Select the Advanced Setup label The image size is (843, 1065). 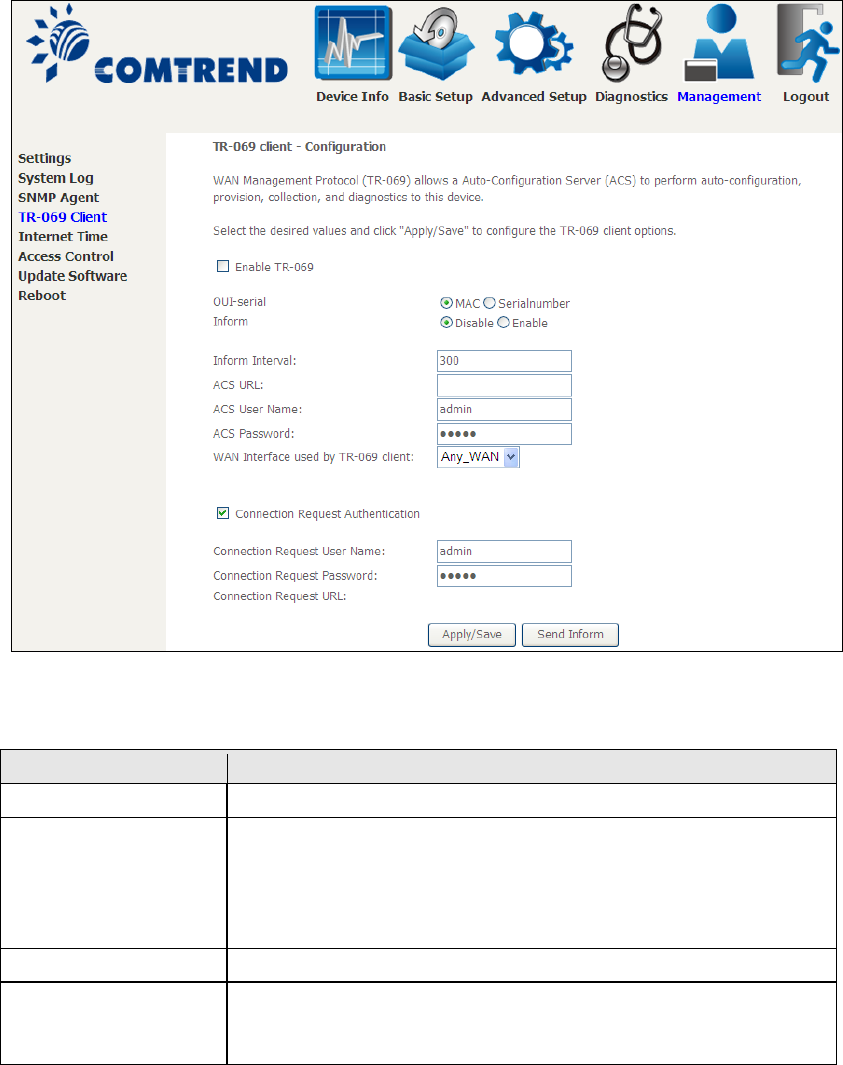[534, 96]
